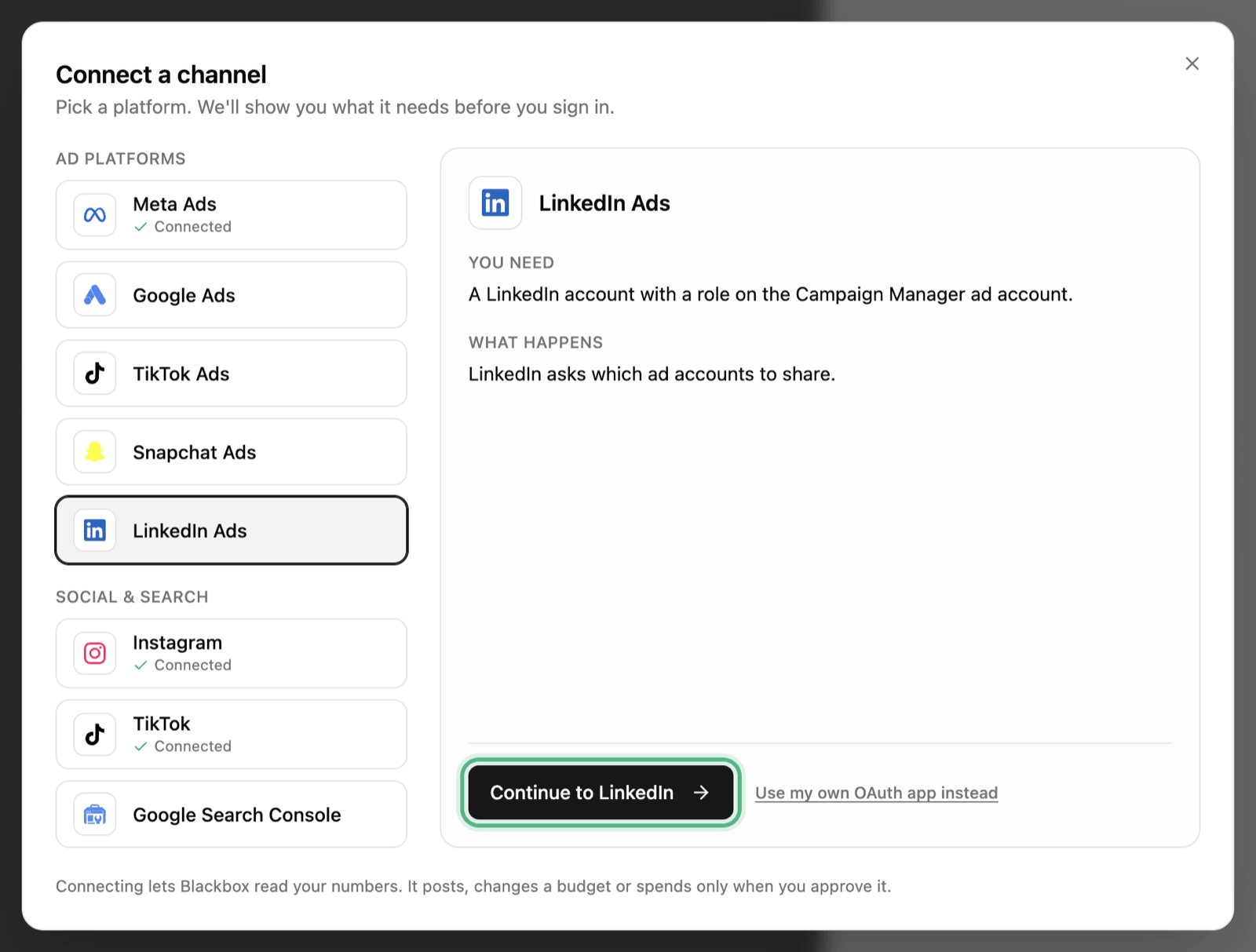Close the Connect a channel dialog

coord(1192,64)
